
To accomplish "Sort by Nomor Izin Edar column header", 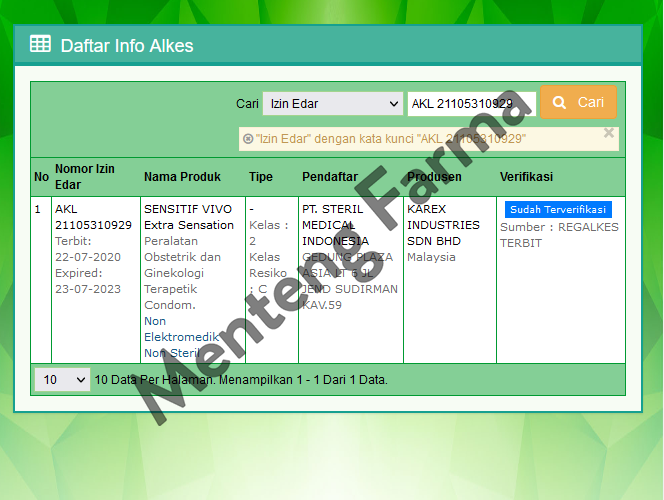I will click(x=85, y=177).
